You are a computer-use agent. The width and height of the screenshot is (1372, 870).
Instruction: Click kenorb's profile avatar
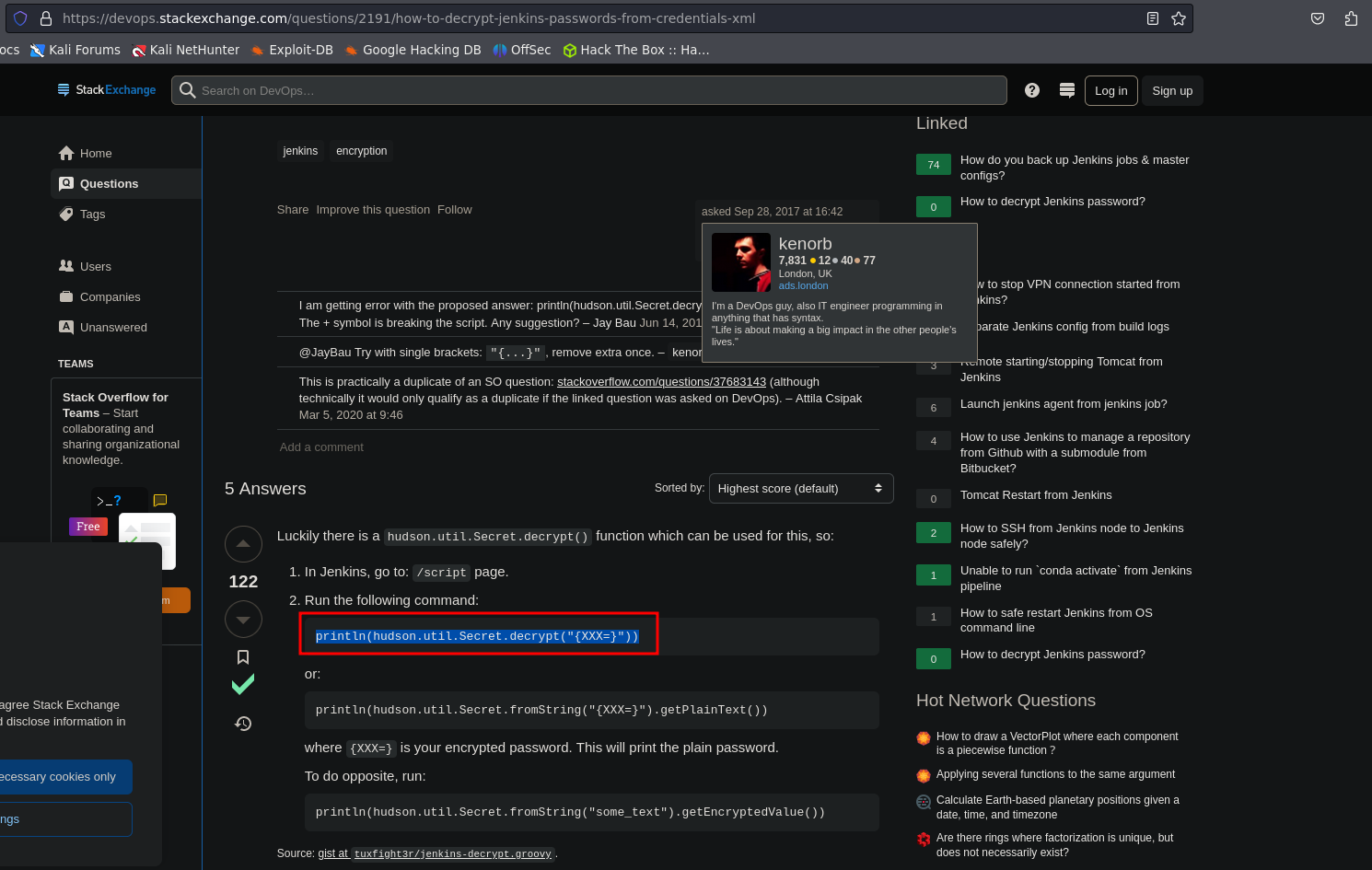741,262
